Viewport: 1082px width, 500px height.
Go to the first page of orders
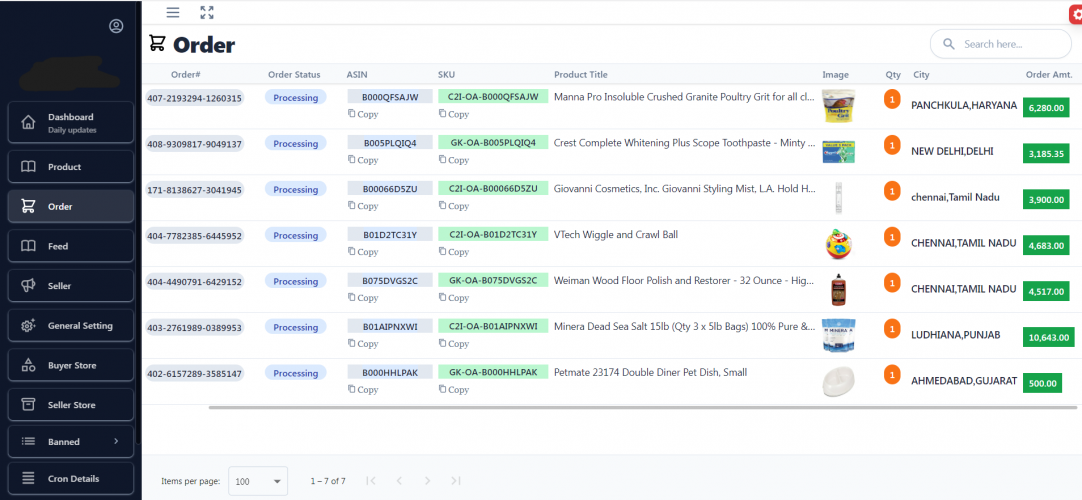[371, 481]
